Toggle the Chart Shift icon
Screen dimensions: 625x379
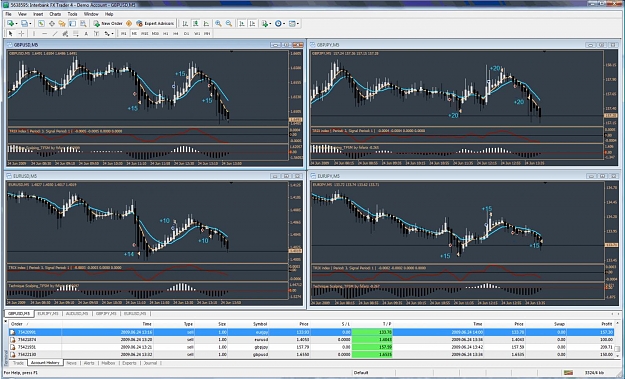tap(252, 24)
